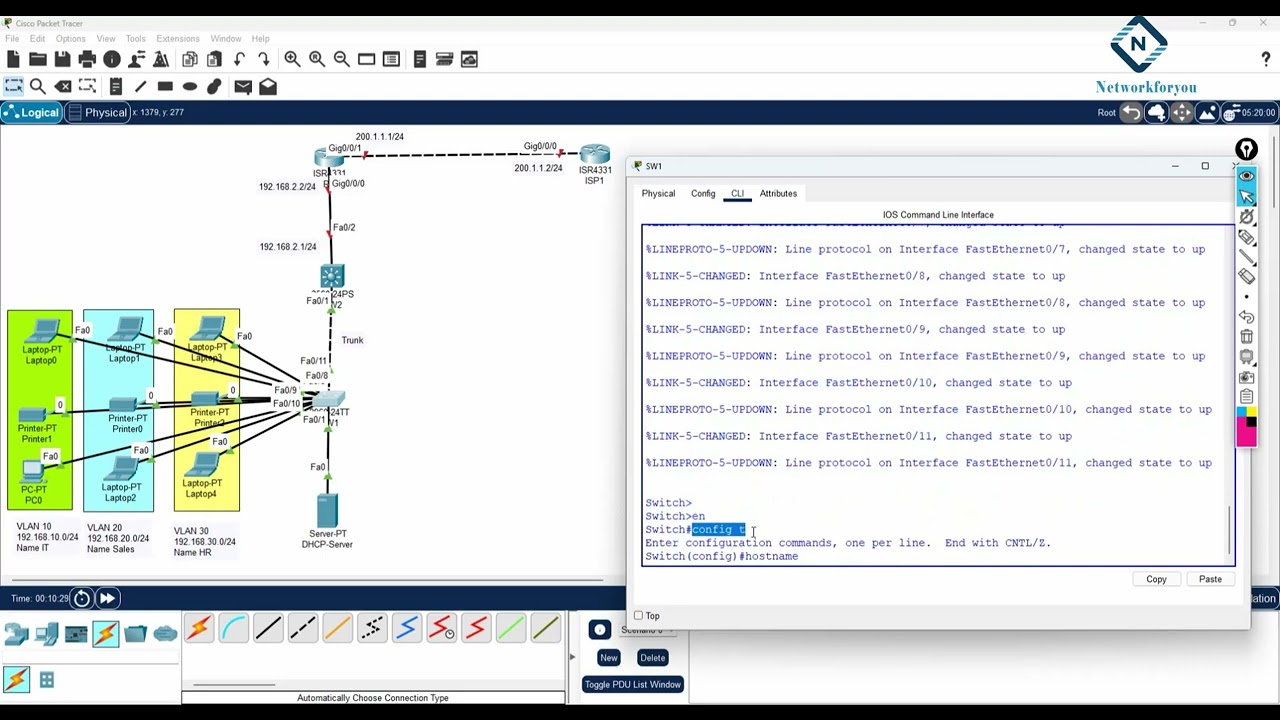Add a complex PDU open envelope

pyautogui.click(x=268, y=86)
